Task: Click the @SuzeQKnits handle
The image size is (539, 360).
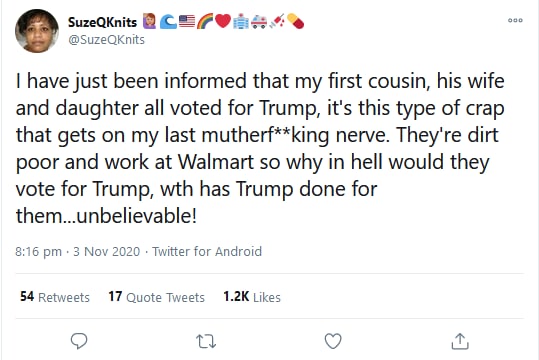Action: 106,40
